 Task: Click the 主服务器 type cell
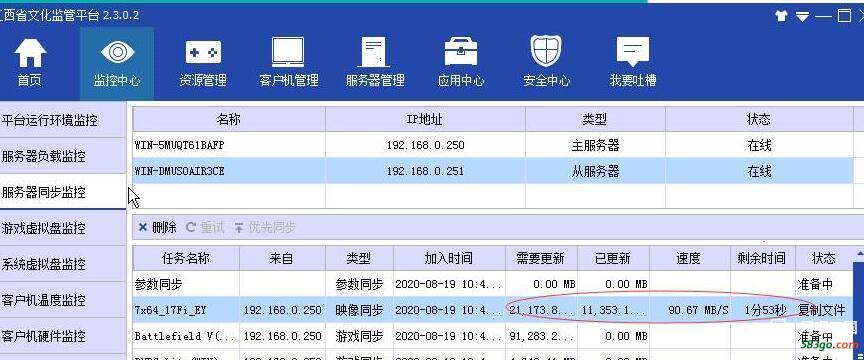click(595, 146)
